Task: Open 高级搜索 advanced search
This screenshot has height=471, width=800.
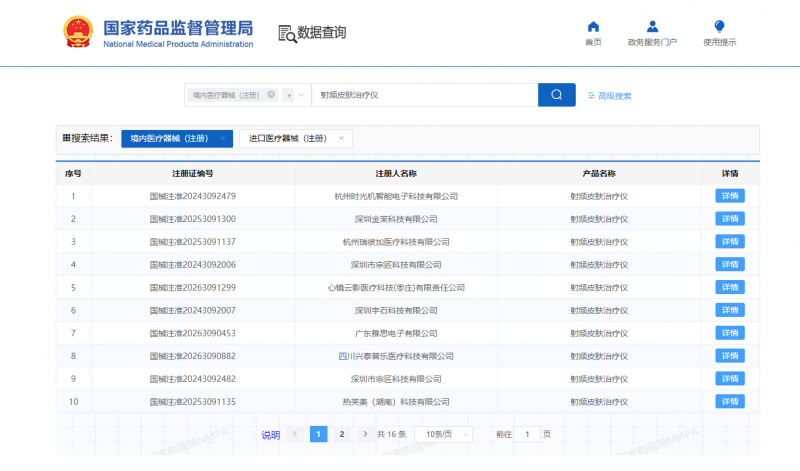Action: coord(610,96)
